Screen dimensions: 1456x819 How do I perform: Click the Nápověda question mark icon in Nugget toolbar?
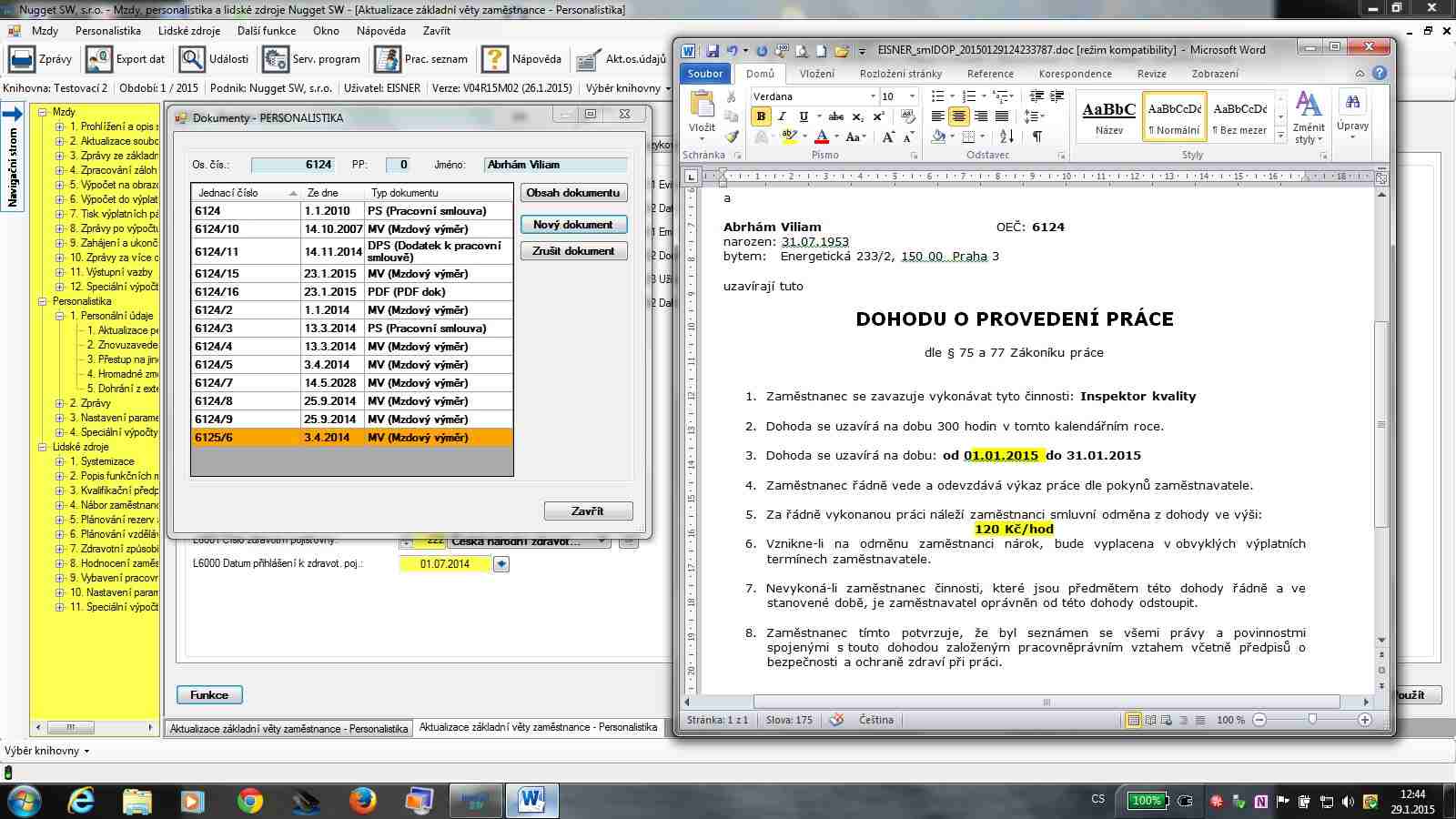point(494,59)
